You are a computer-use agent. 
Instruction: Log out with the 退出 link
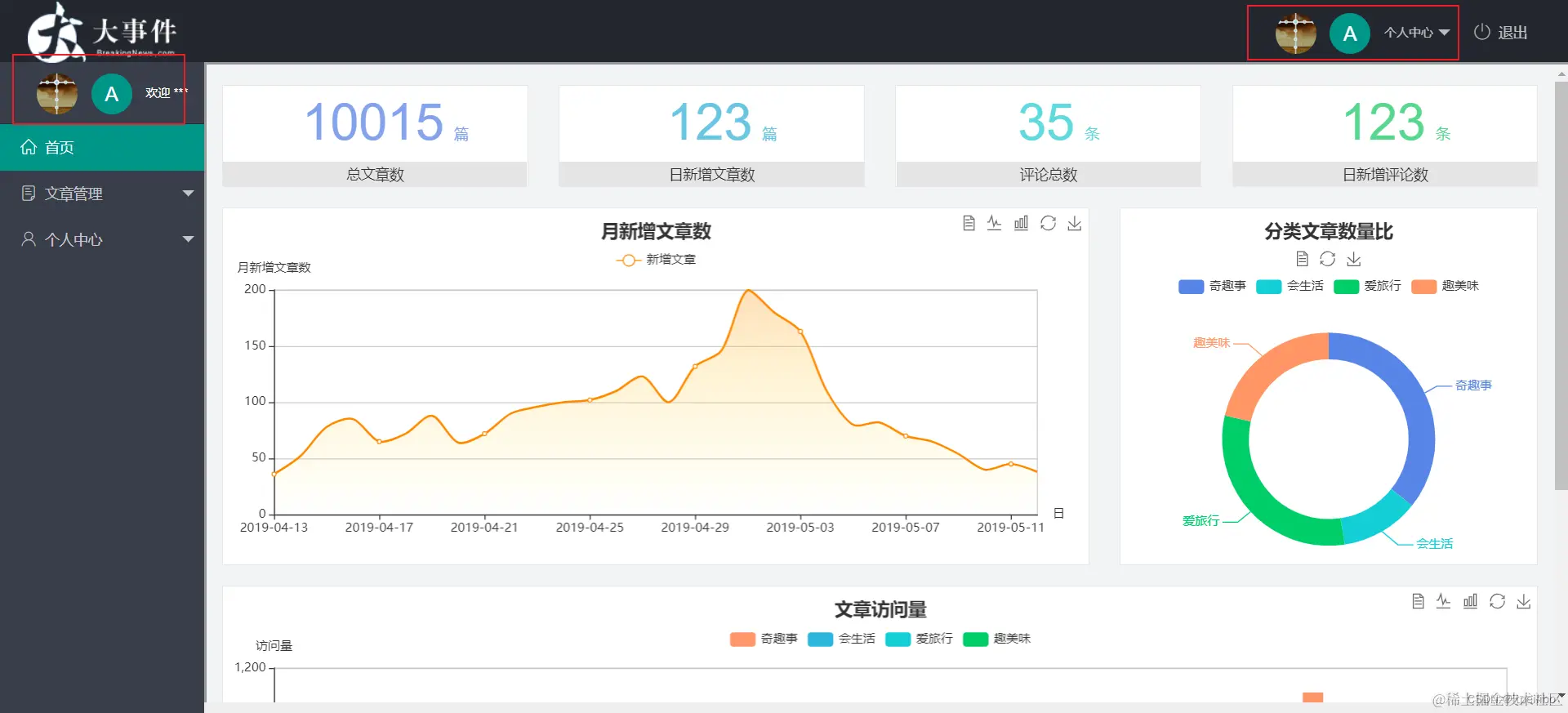pyautogui.click(x=1512, y=33)
